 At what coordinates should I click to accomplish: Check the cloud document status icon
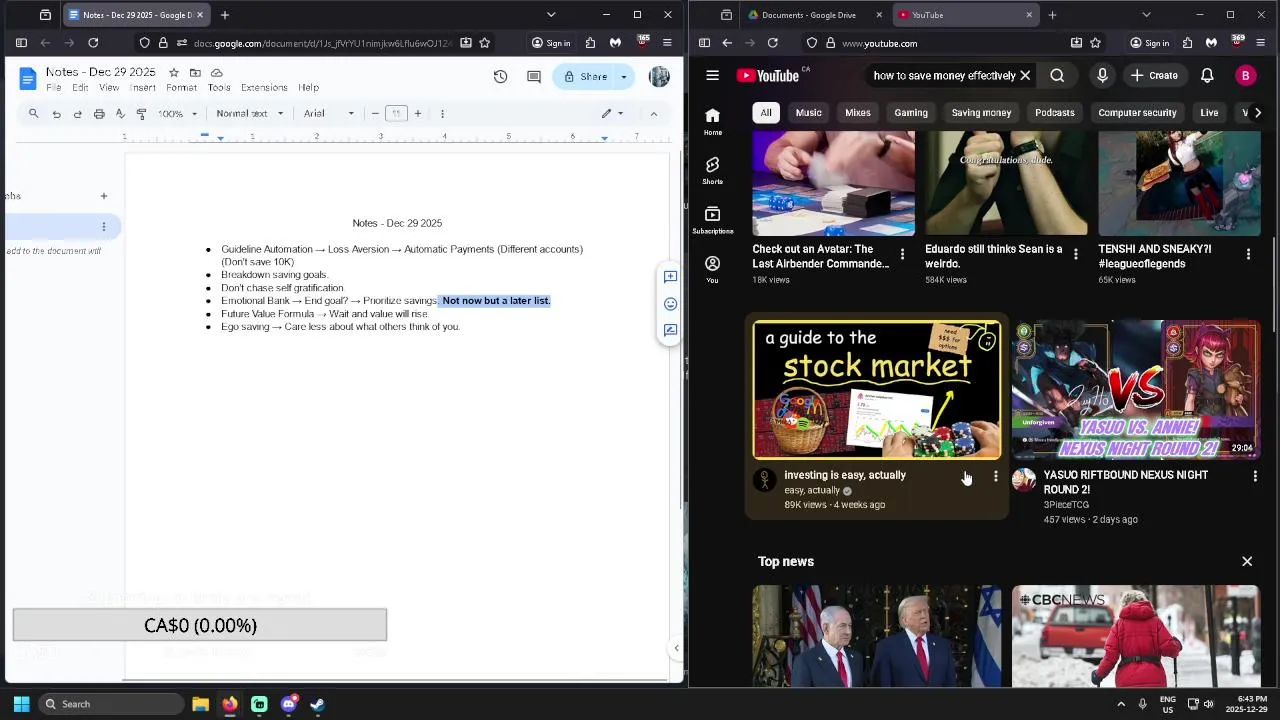(216, 73)
